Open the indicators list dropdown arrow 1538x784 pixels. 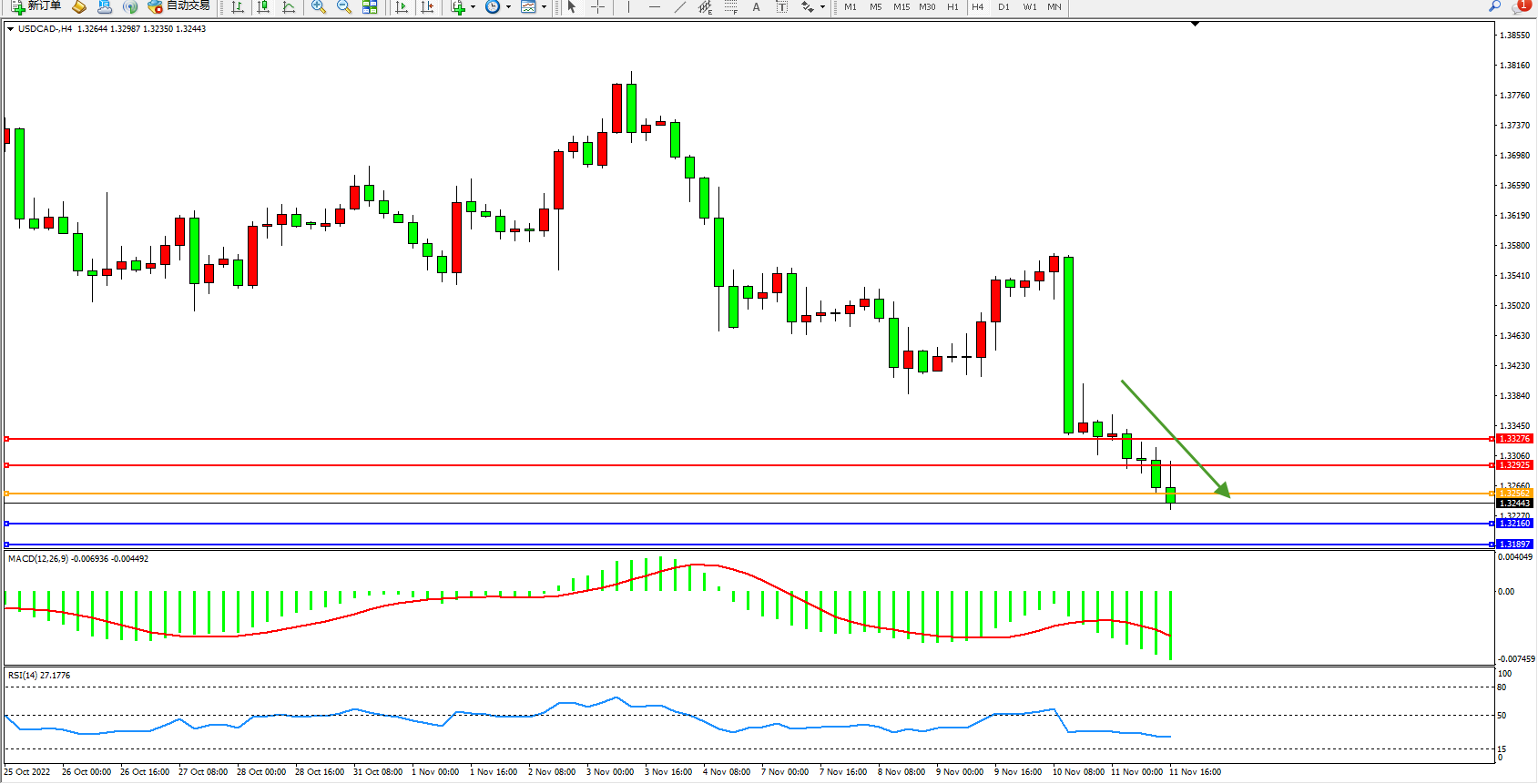click(473, 7)
